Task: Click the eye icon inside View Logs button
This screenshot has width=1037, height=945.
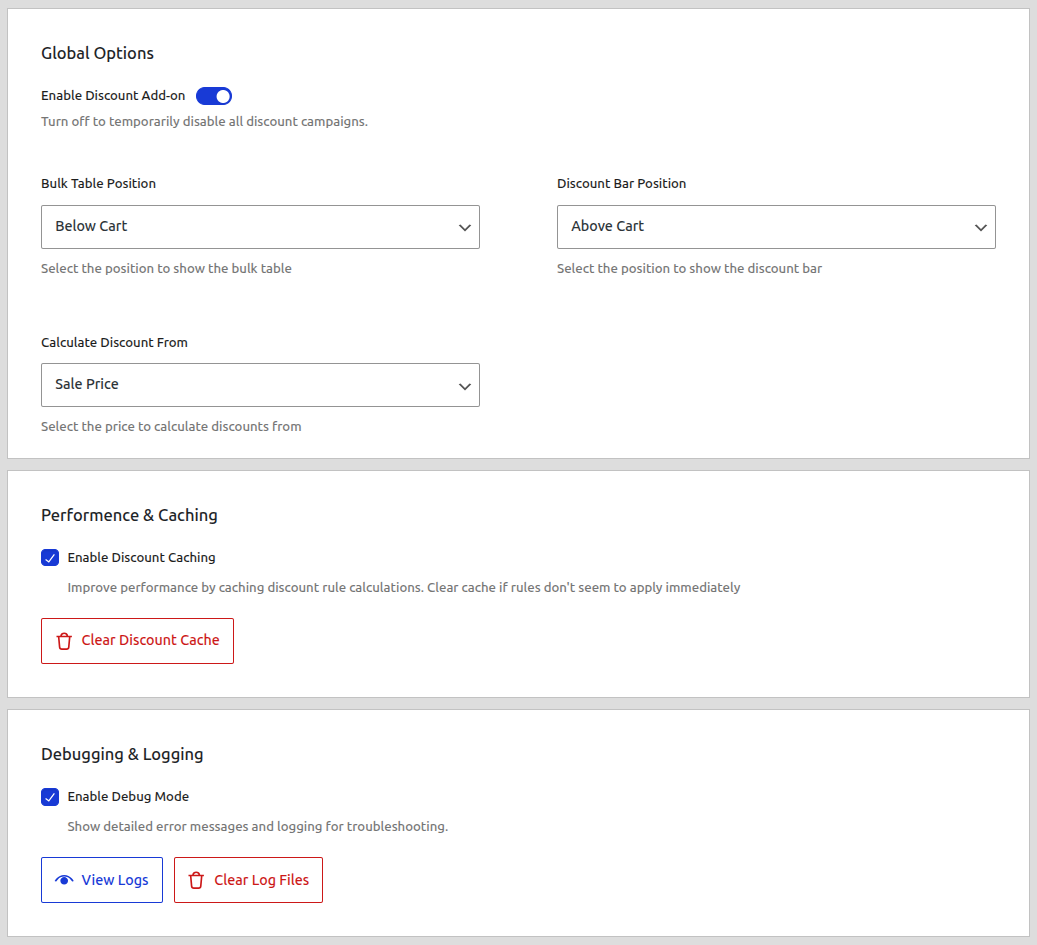Action: [x=64, y=879]
